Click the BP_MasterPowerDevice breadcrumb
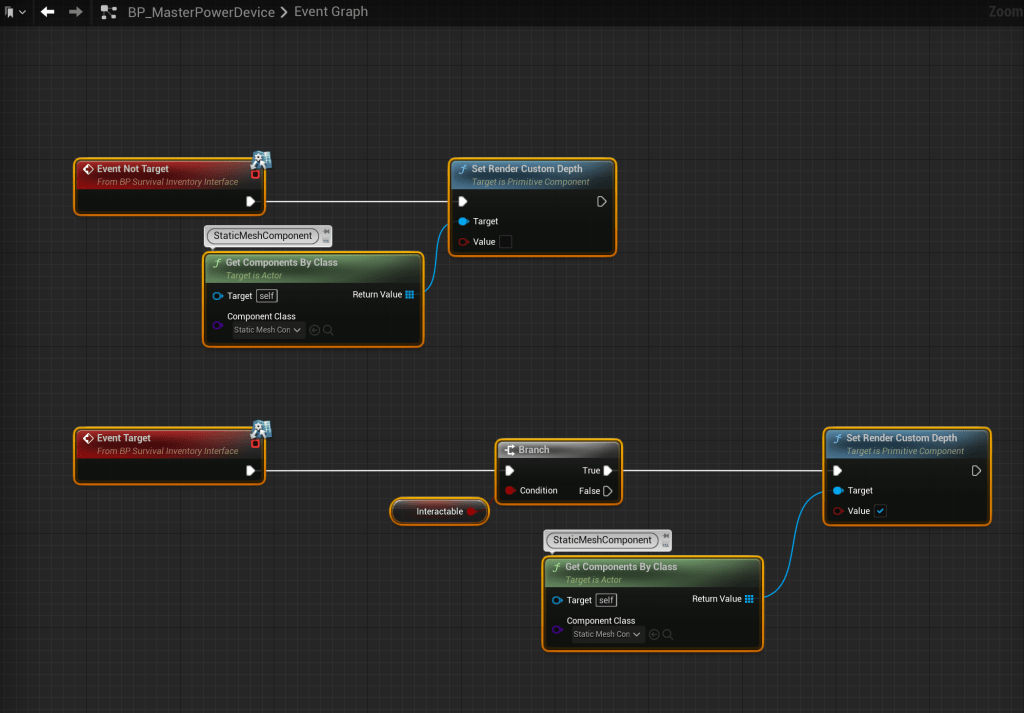This screenshot has width=1024, height=713. pyautogui.click(x=201, y=12)
